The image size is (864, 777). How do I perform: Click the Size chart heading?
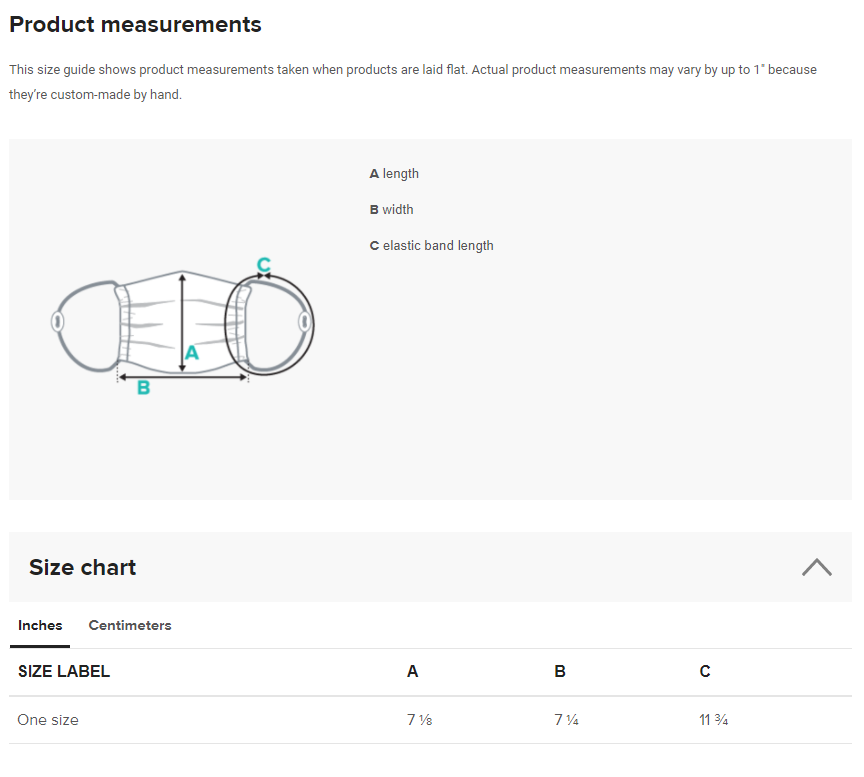tap(83, 567)
